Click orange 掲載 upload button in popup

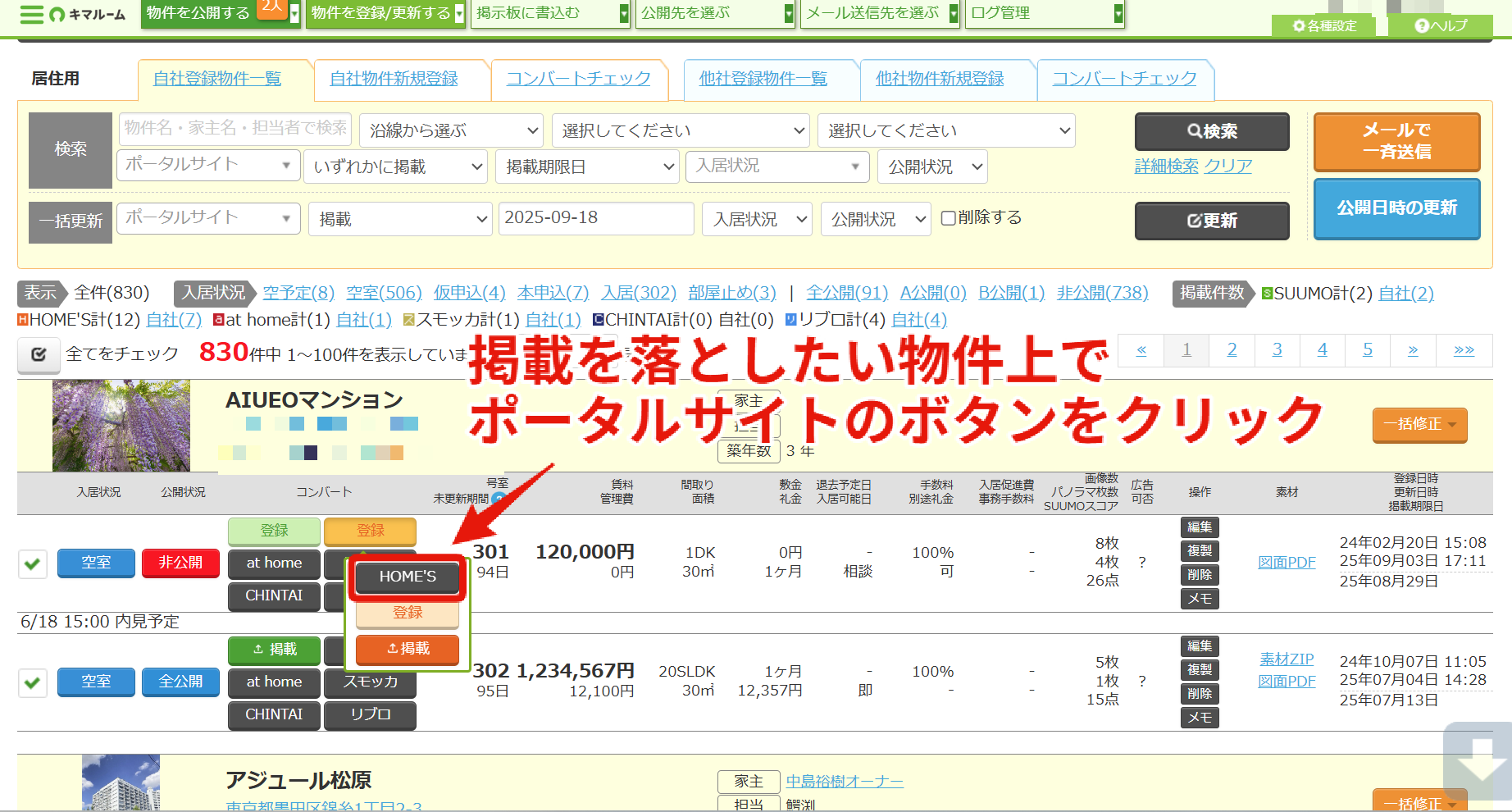click(408, 649)
